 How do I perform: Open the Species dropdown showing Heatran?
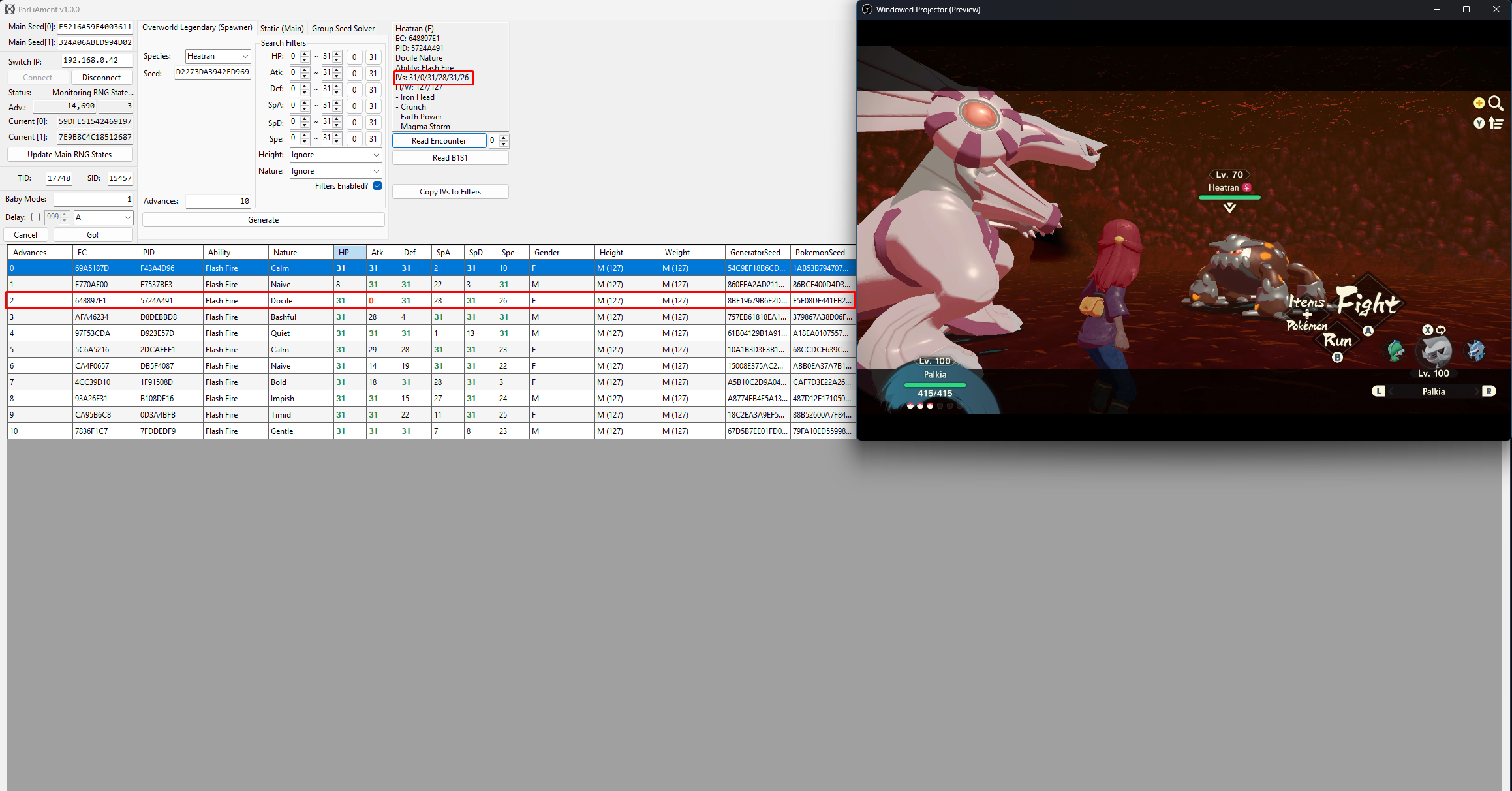217,56
